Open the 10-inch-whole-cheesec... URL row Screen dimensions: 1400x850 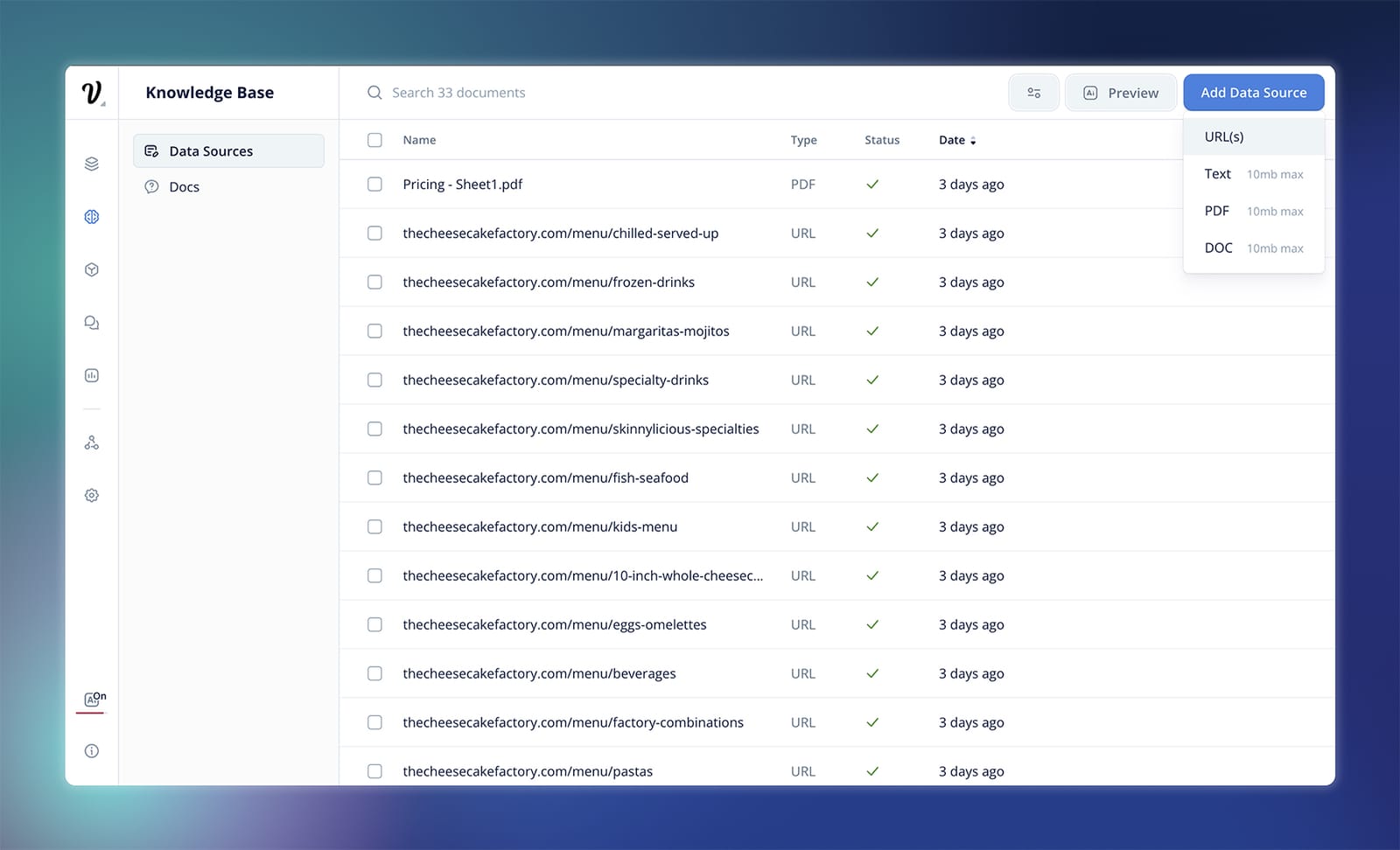pyautogui.click(x=836, y=575)
